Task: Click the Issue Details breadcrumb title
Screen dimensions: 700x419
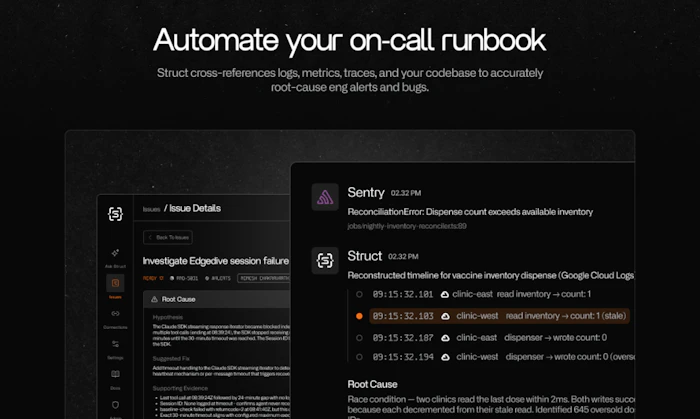Action: 195,208
